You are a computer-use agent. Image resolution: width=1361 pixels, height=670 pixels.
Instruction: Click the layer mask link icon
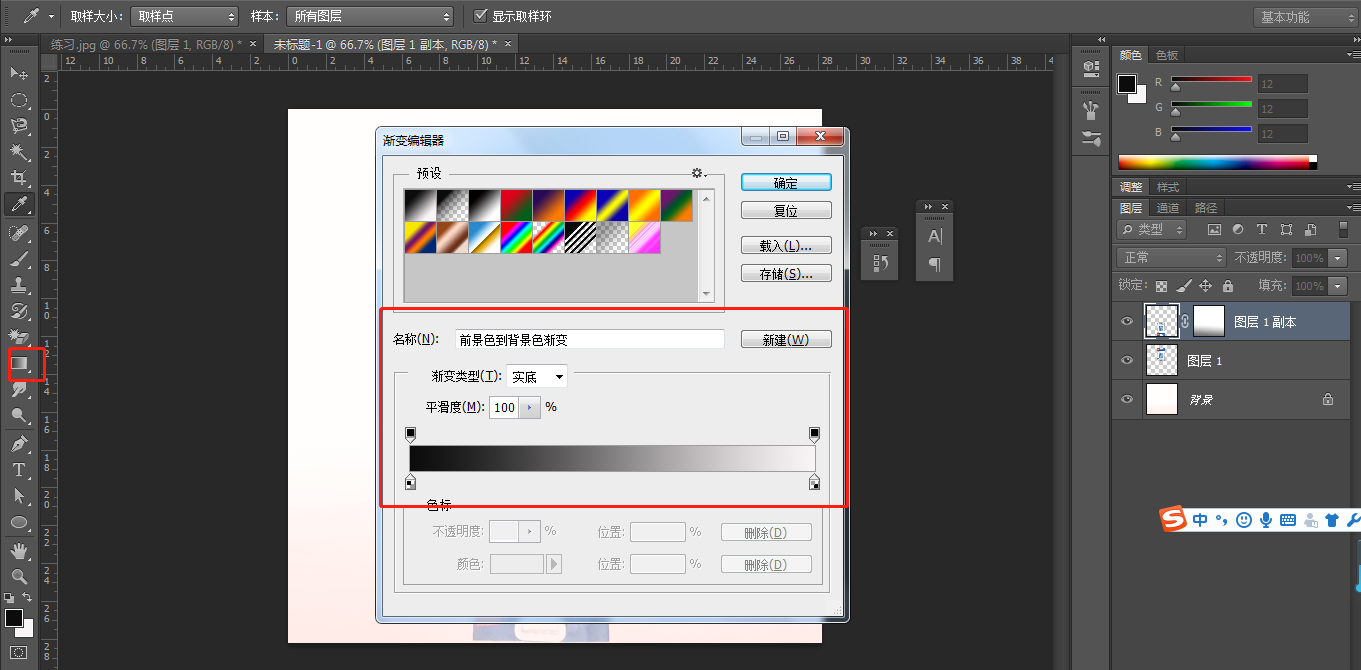(1186, 322)
